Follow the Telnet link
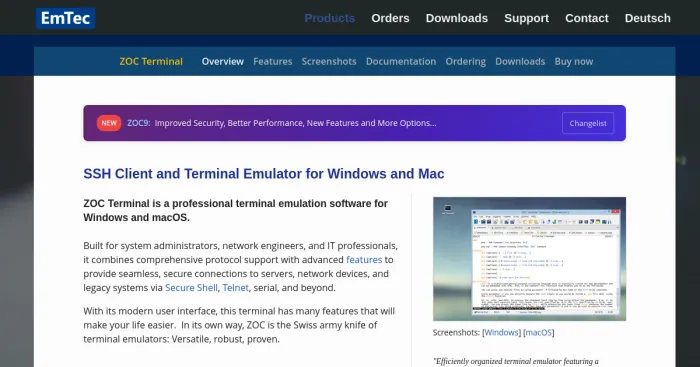This screenshot has height=367, width=700. (235, 288)
